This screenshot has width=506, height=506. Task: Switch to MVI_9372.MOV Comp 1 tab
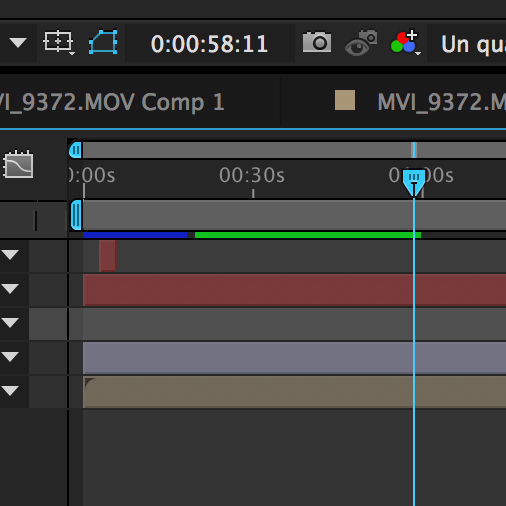pyautogui.click(x=112, y=102)
